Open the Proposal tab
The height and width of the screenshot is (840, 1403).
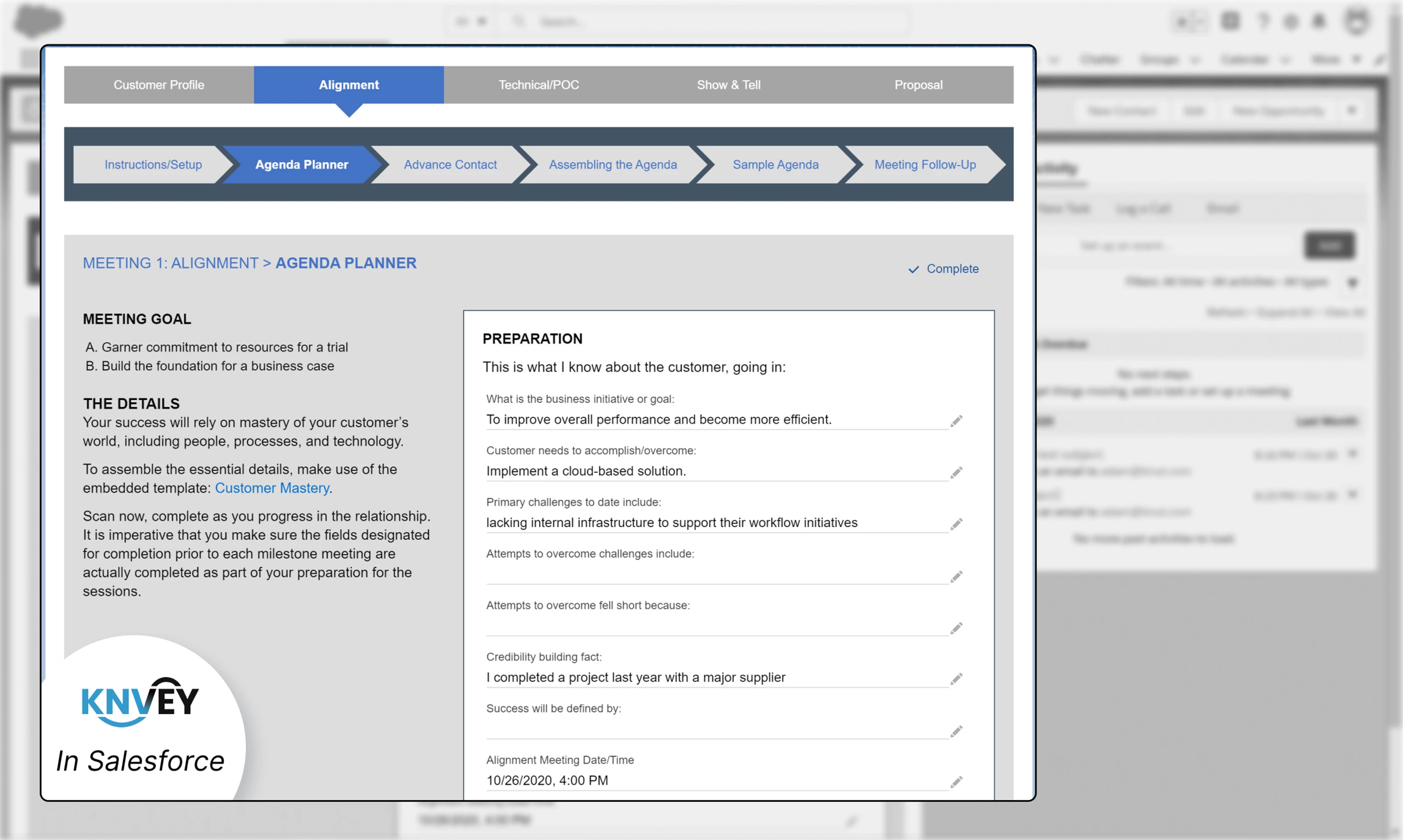pyautogui.click(x=918, y=85)
